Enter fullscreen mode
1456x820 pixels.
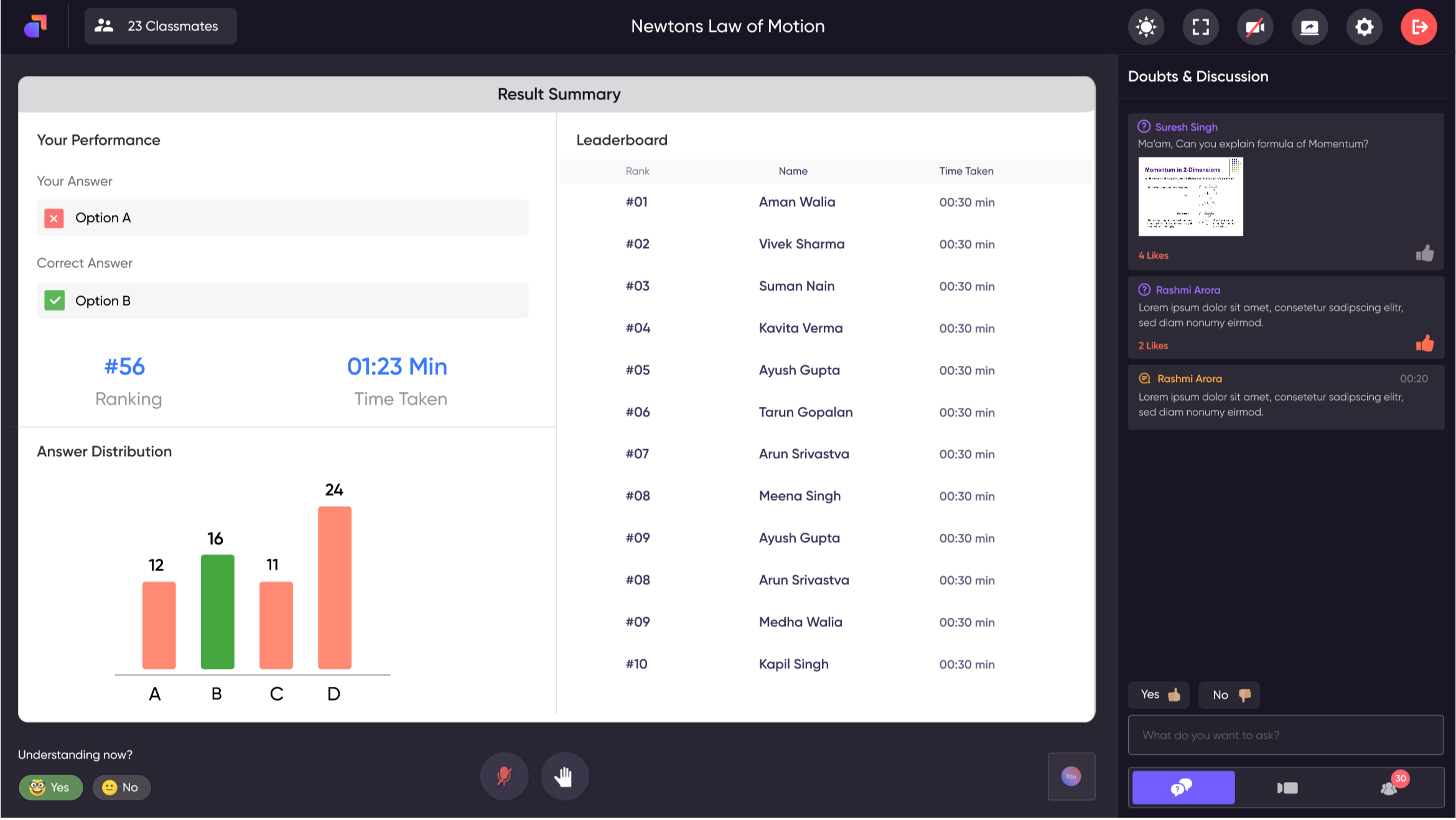1200,27
